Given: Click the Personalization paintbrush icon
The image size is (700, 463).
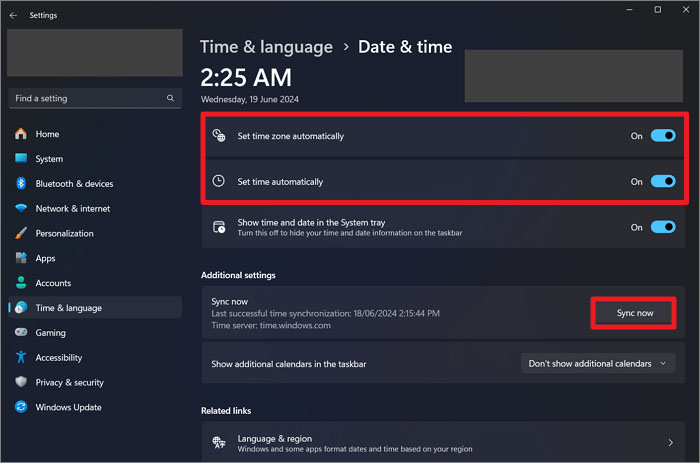Looking at the screenshot, I should 20,233.
